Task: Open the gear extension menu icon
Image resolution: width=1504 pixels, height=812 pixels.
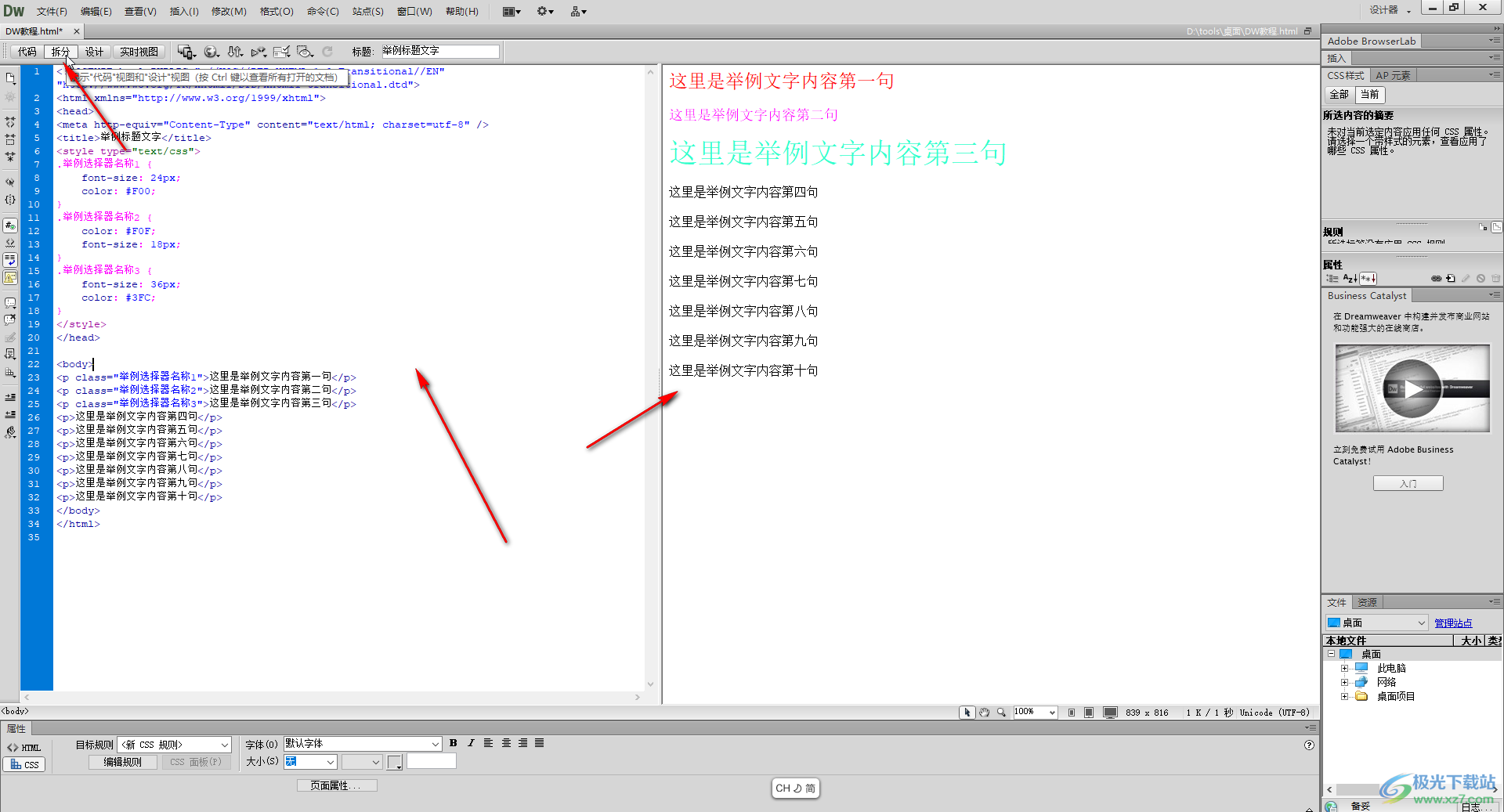Action: (x=545, y=11)
